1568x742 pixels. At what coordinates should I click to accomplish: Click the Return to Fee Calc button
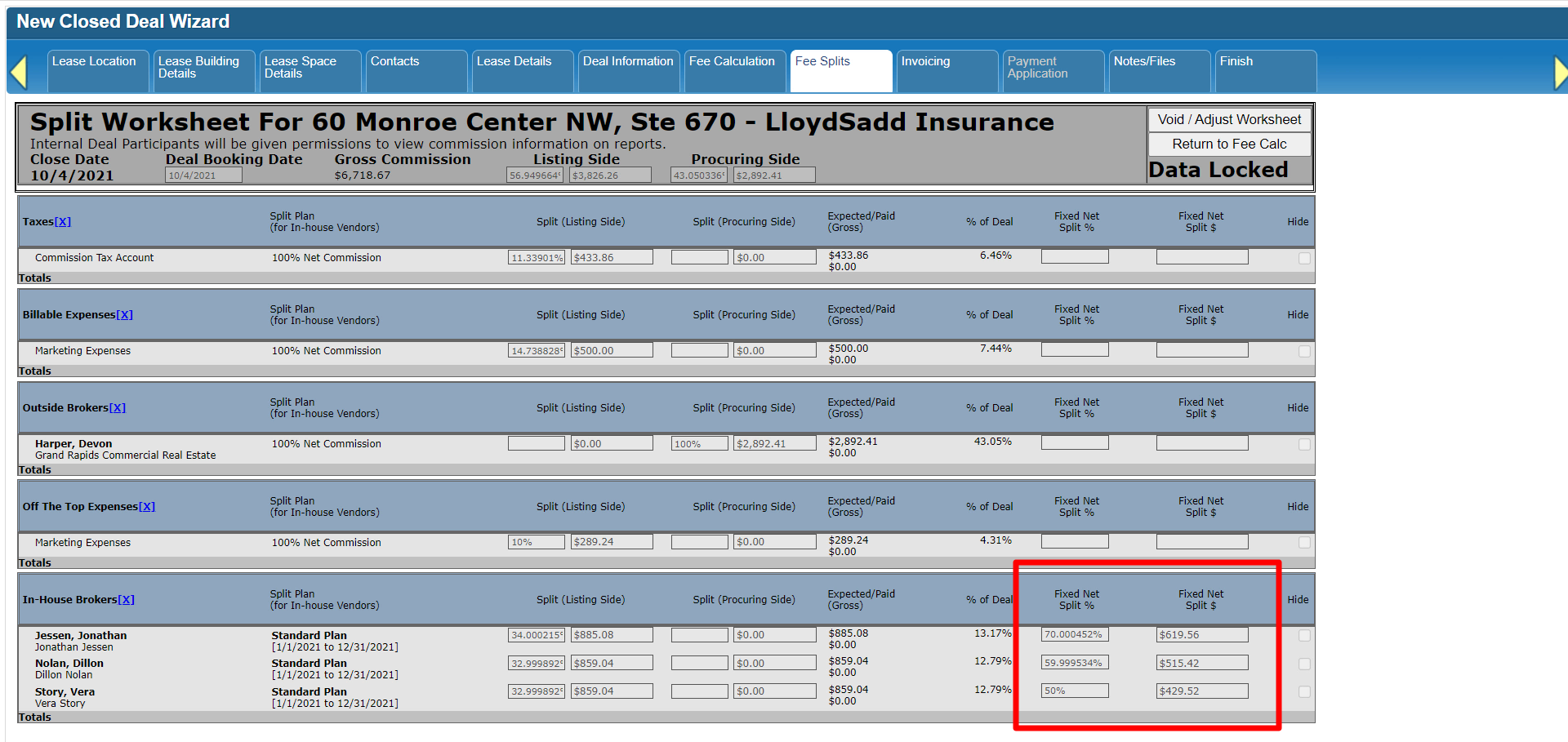pos(1229,144)
